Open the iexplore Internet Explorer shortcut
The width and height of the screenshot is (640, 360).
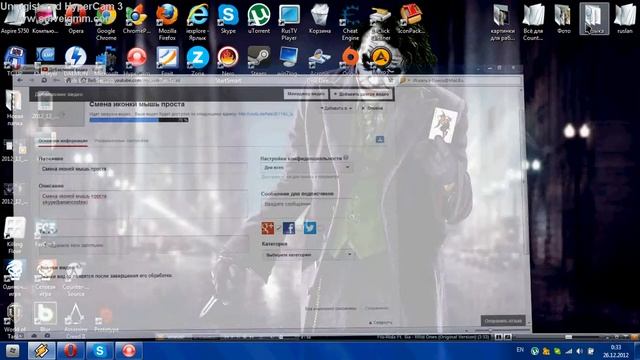[x=198, y=21]
